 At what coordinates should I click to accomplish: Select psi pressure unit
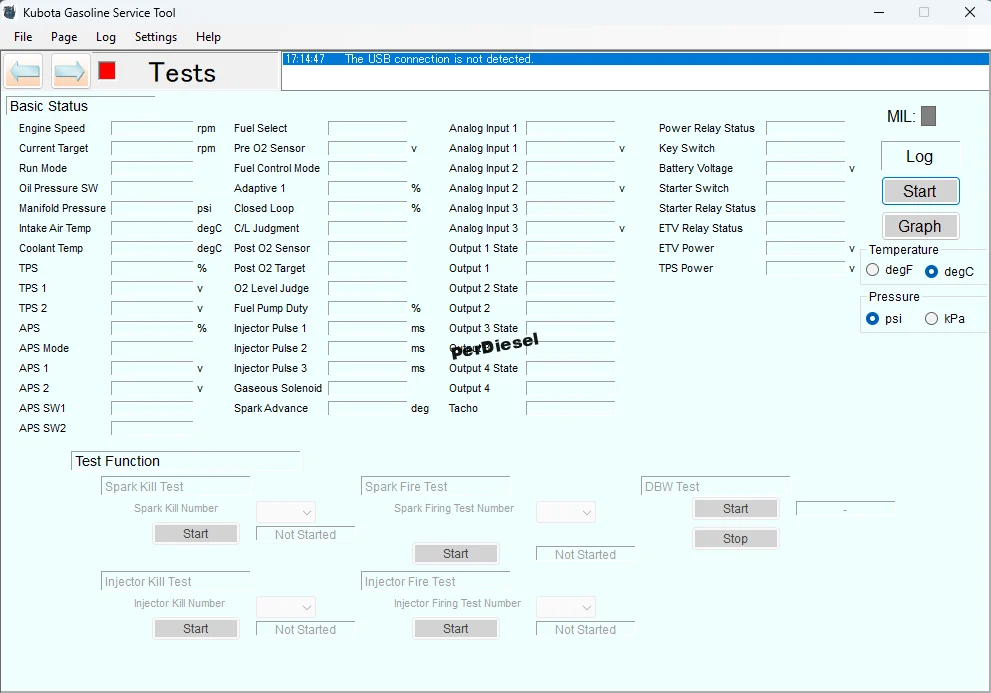tap(873, 319)
